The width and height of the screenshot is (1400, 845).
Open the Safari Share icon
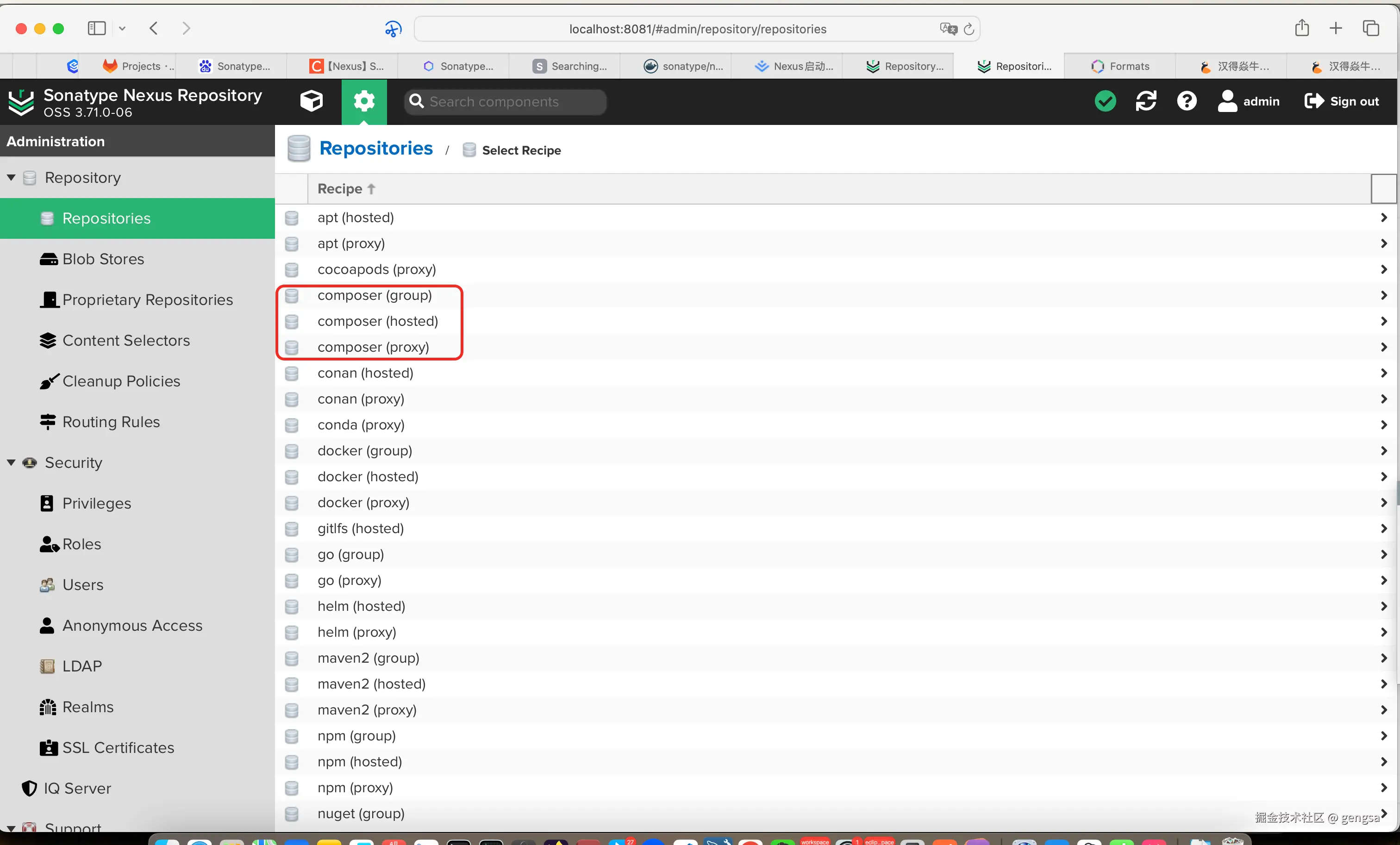tap(1302, 28)
